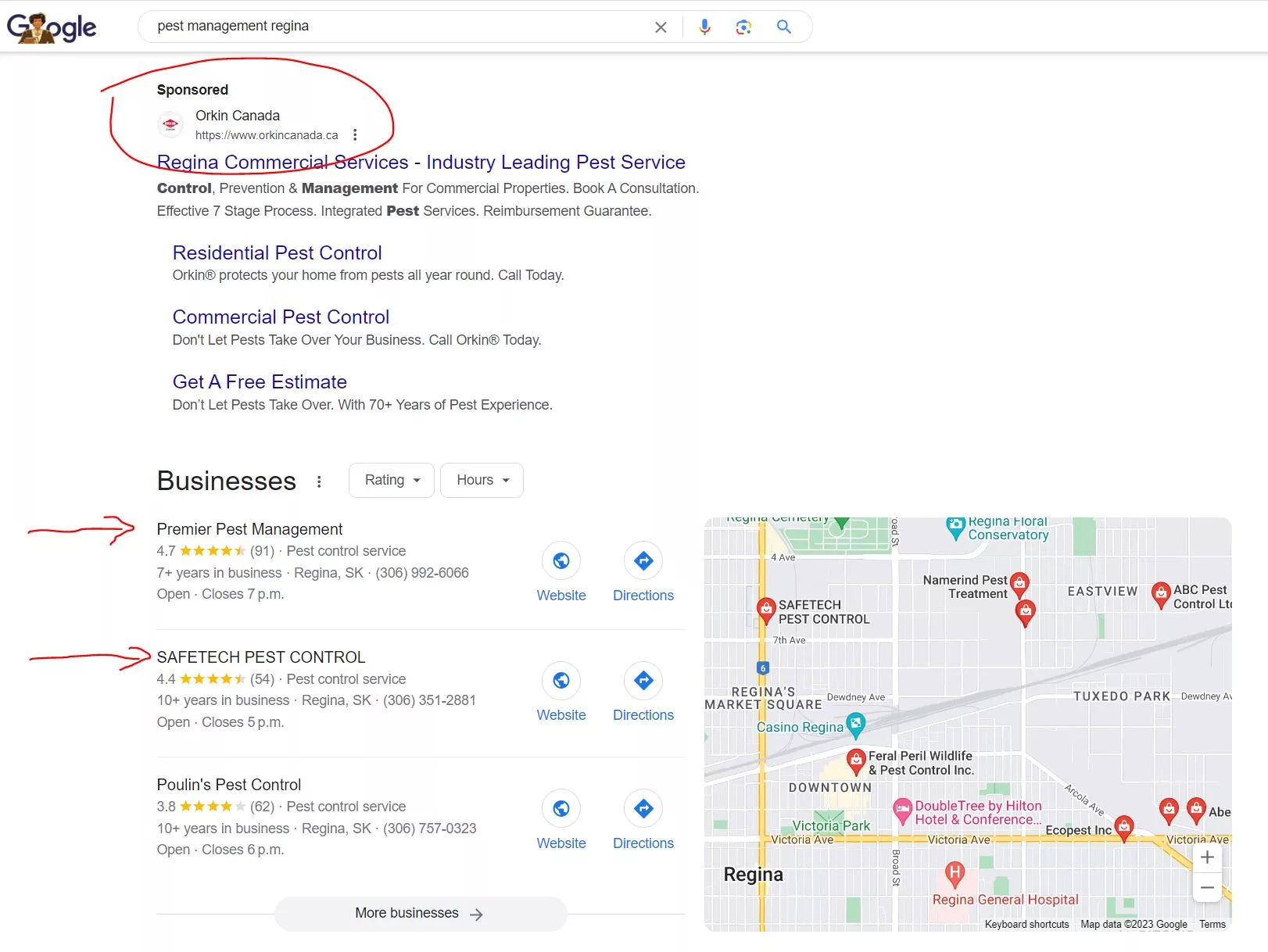Click the magnifying glass search icon
The width and height of the screenshot is (1268, 952).
(x=784, y=27)
